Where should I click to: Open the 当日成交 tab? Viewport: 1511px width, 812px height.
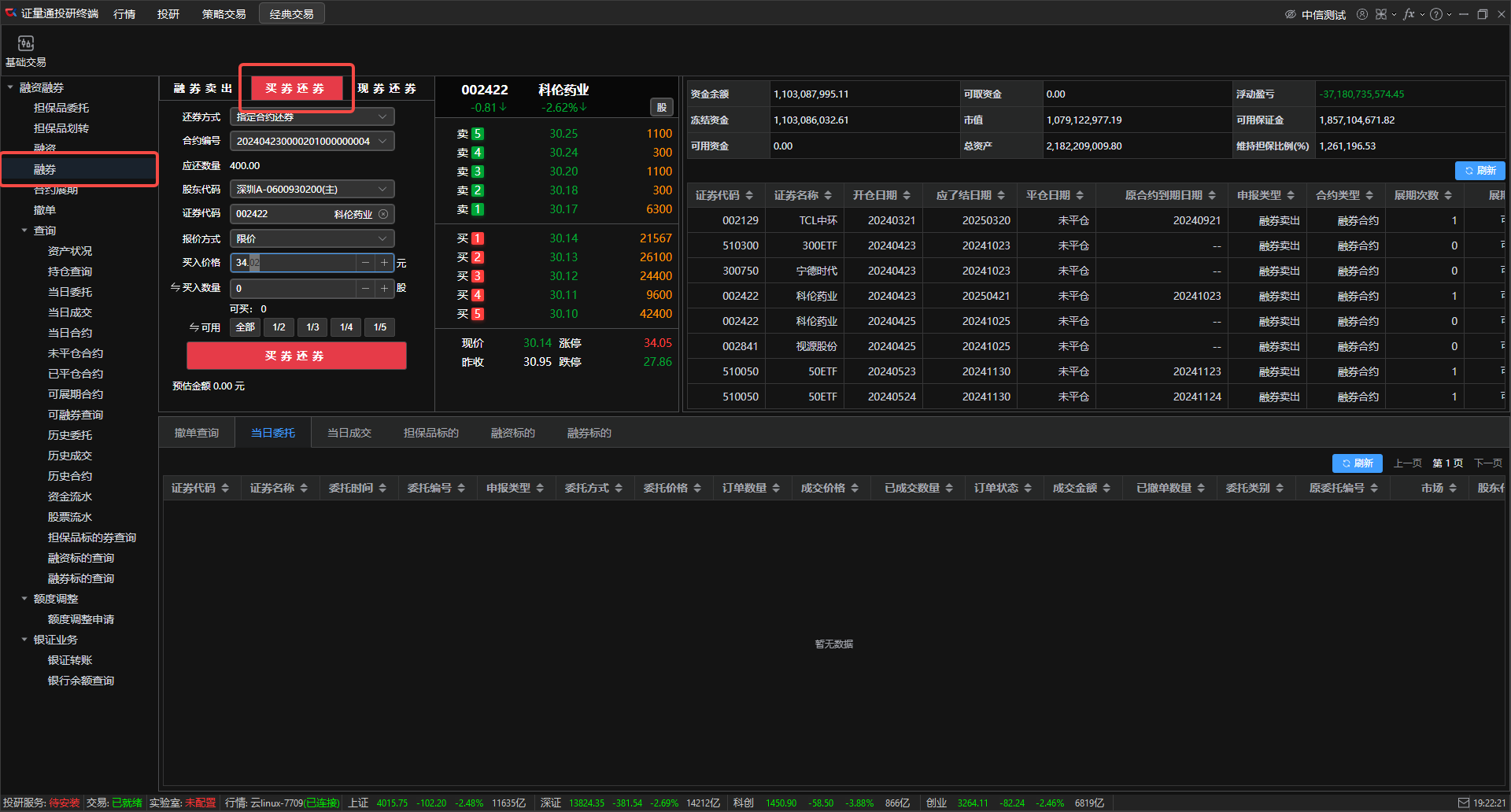click(x=349, y=434)
